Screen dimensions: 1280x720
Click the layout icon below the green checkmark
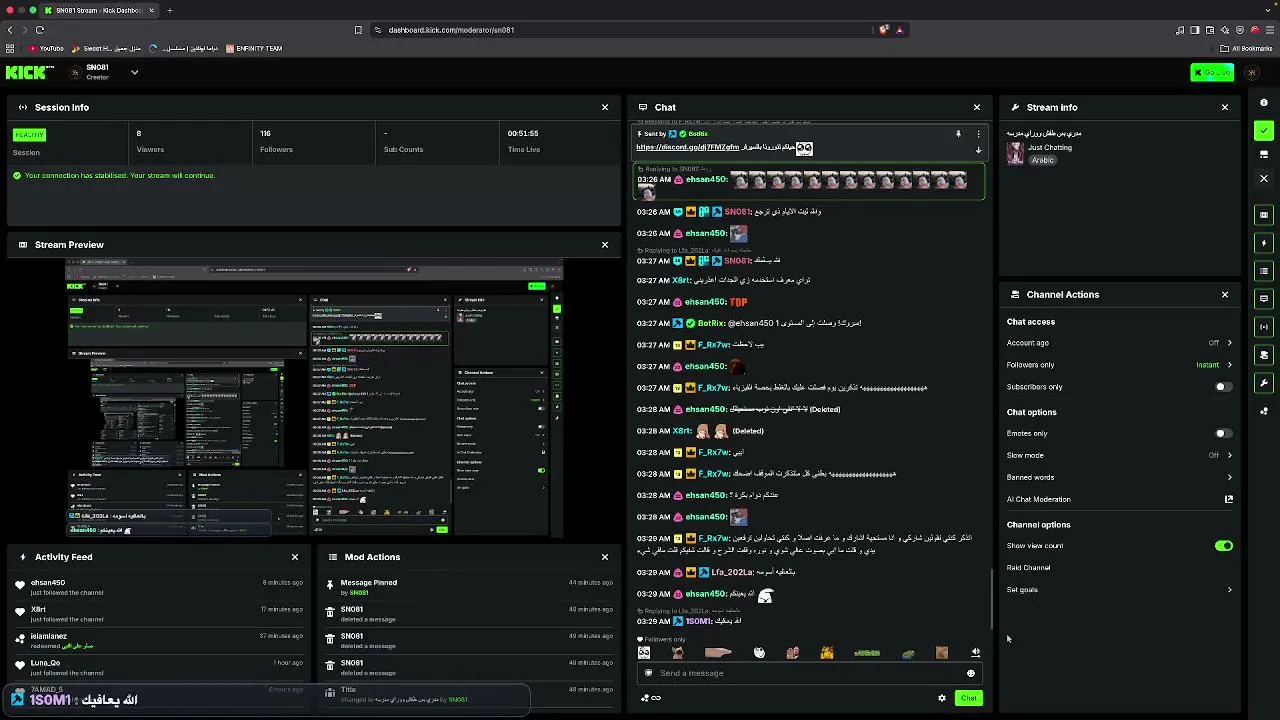point(1264,154)
